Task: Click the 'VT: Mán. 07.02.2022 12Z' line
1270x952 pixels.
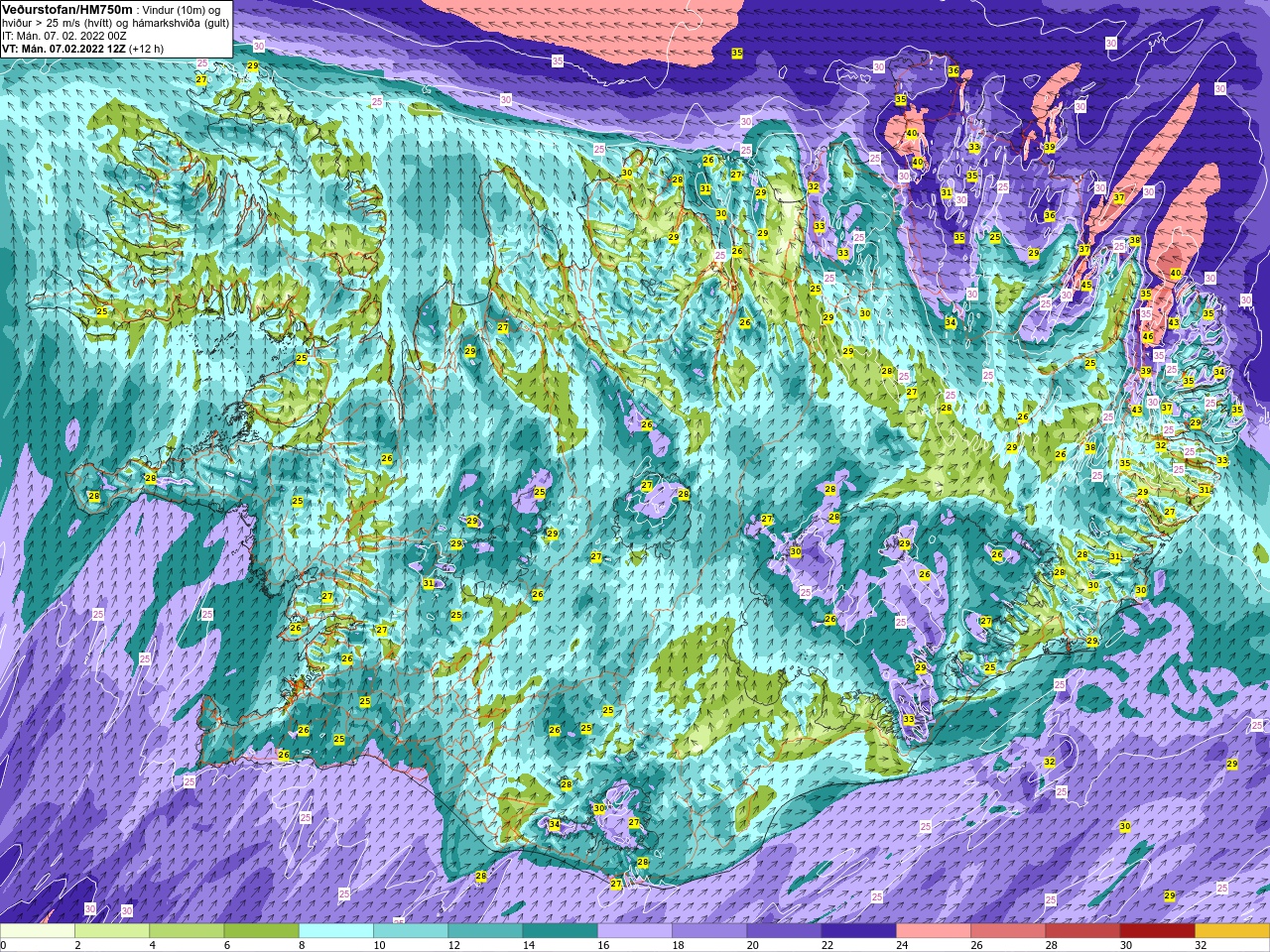Action: point(63,48)
